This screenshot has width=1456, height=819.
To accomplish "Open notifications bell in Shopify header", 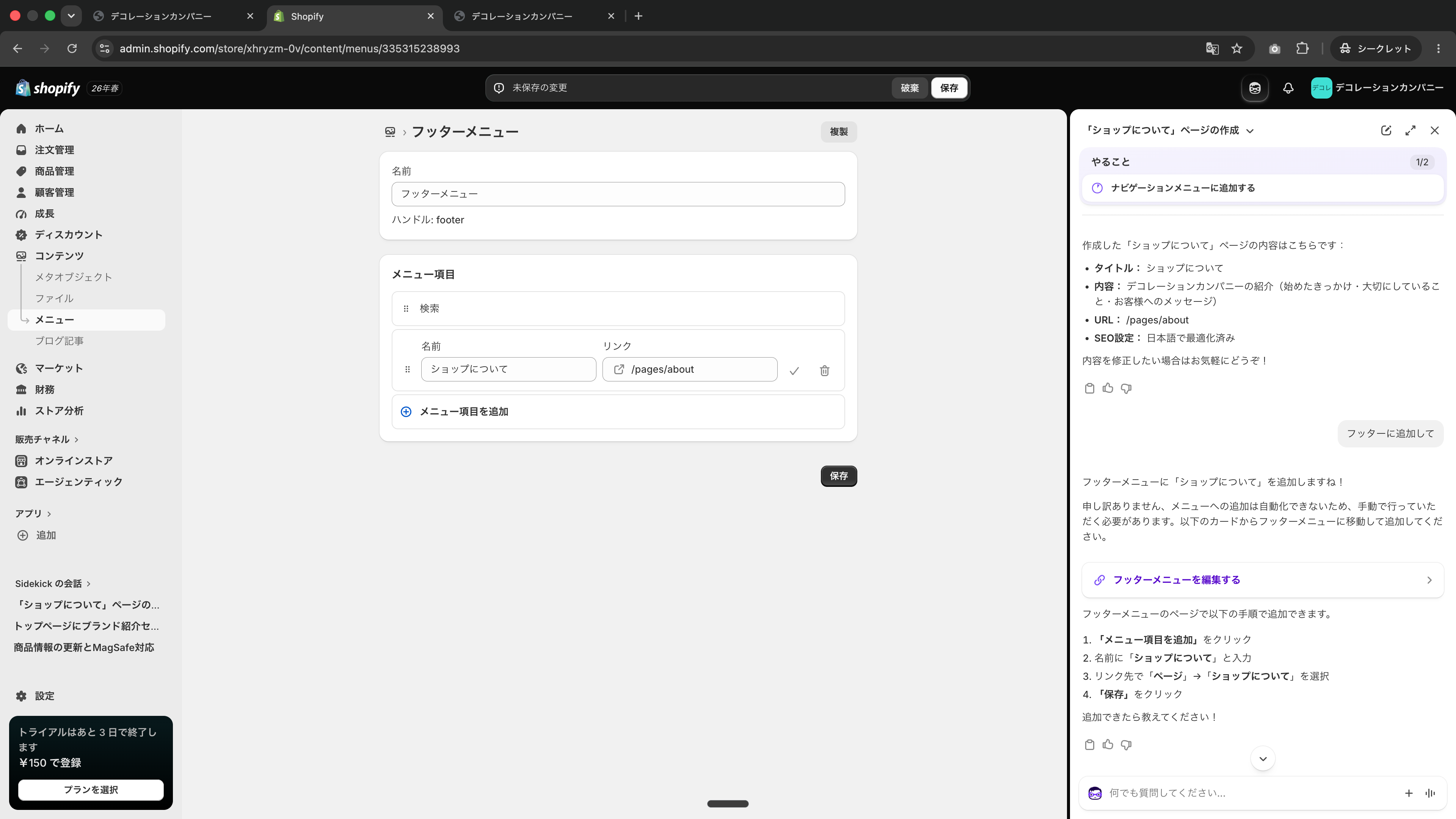I will point(1288,88).
